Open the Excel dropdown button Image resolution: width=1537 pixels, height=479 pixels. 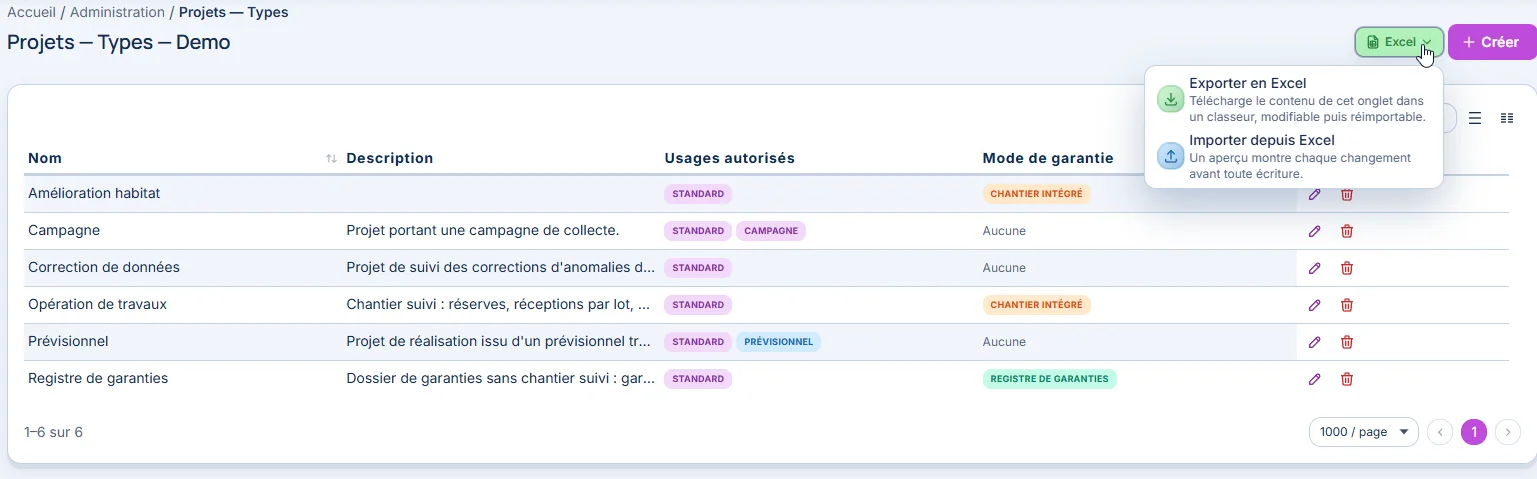(1399, 42)
